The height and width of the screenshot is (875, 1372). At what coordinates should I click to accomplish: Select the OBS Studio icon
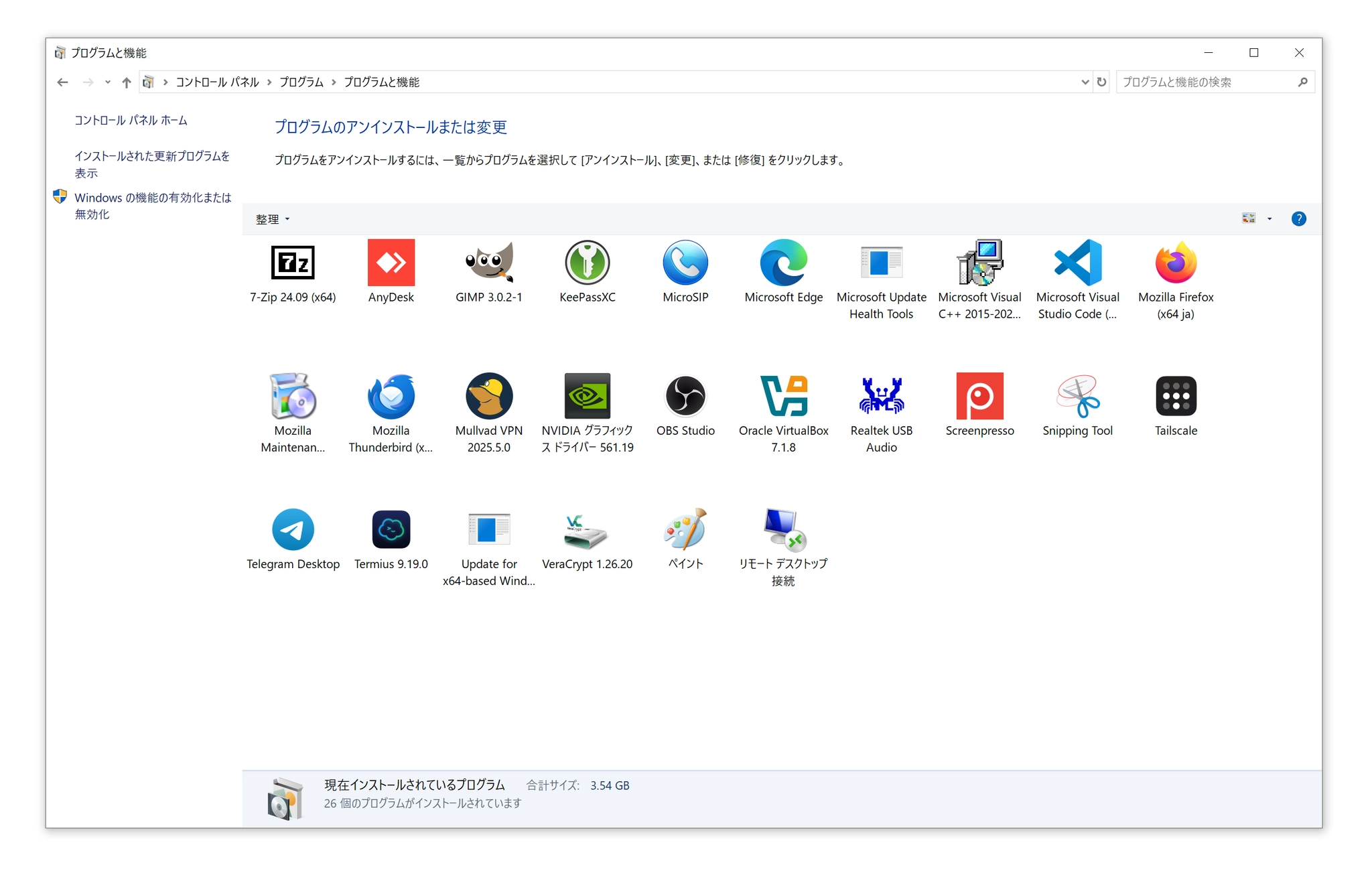tap(685, 396)
